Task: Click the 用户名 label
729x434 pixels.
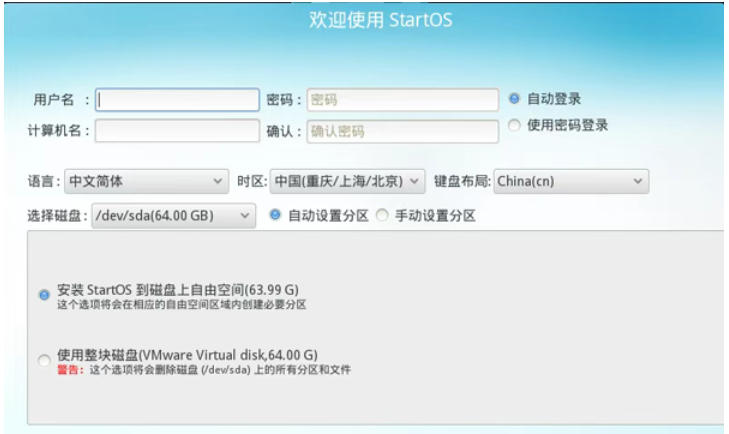Action: 55,100
